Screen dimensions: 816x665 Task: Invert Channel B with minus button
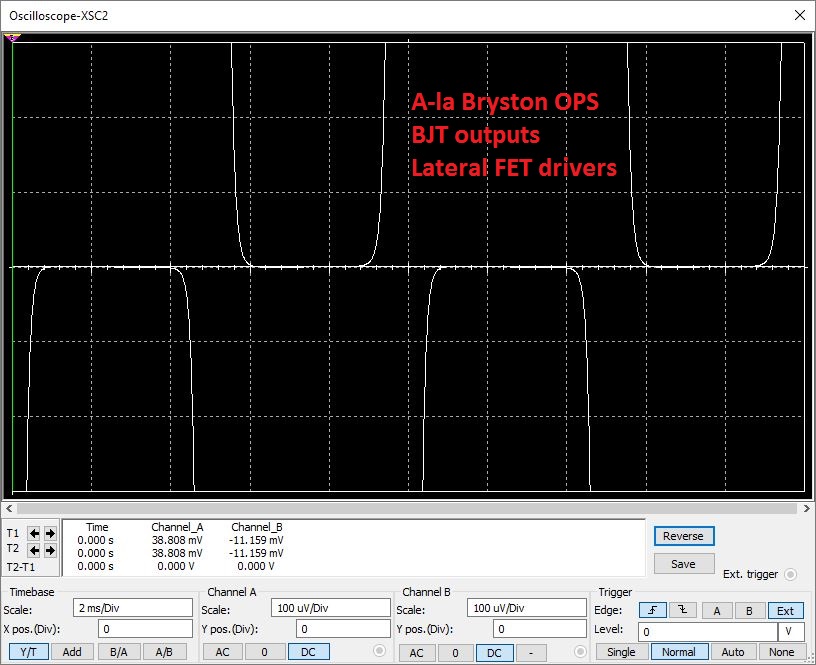[x=531, y=653]
